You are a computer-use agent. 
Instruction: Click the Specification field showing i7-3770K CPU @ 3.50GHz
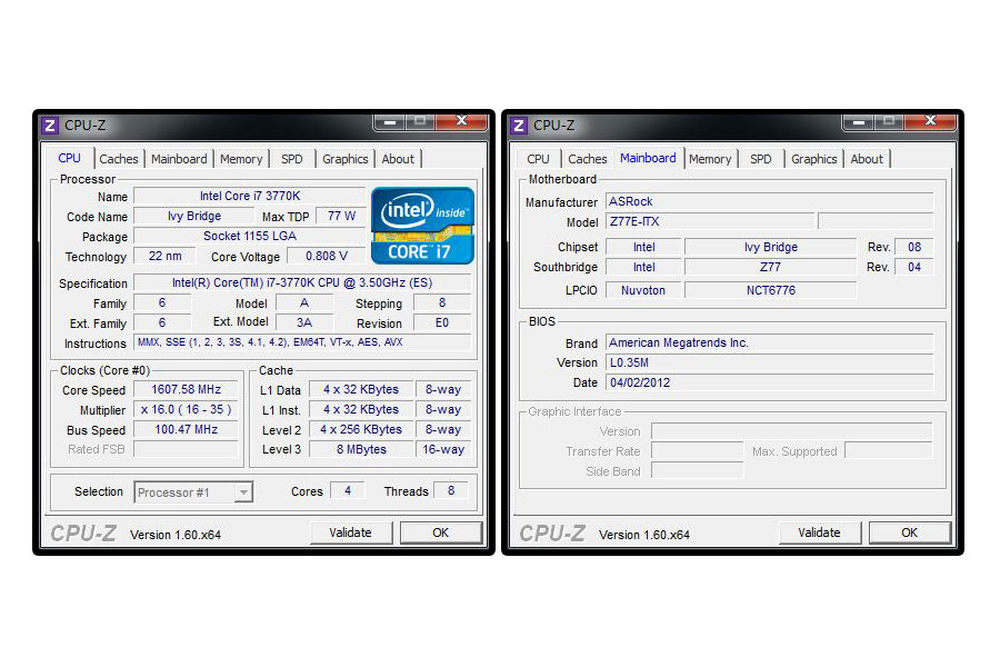(302, 282)
